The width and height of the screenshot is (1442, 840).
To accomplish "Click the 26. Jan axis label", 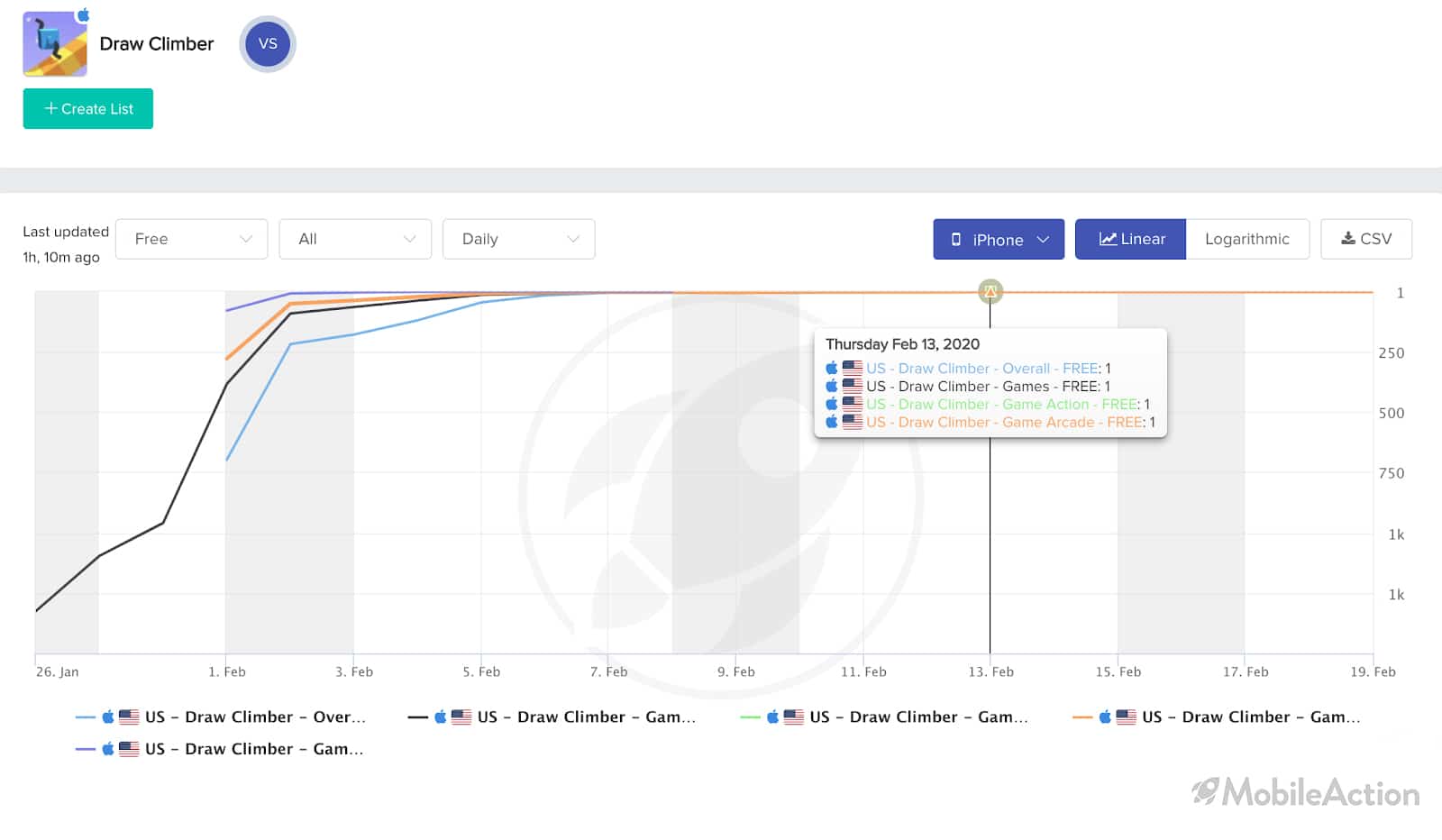I will (x=57, y=671).
